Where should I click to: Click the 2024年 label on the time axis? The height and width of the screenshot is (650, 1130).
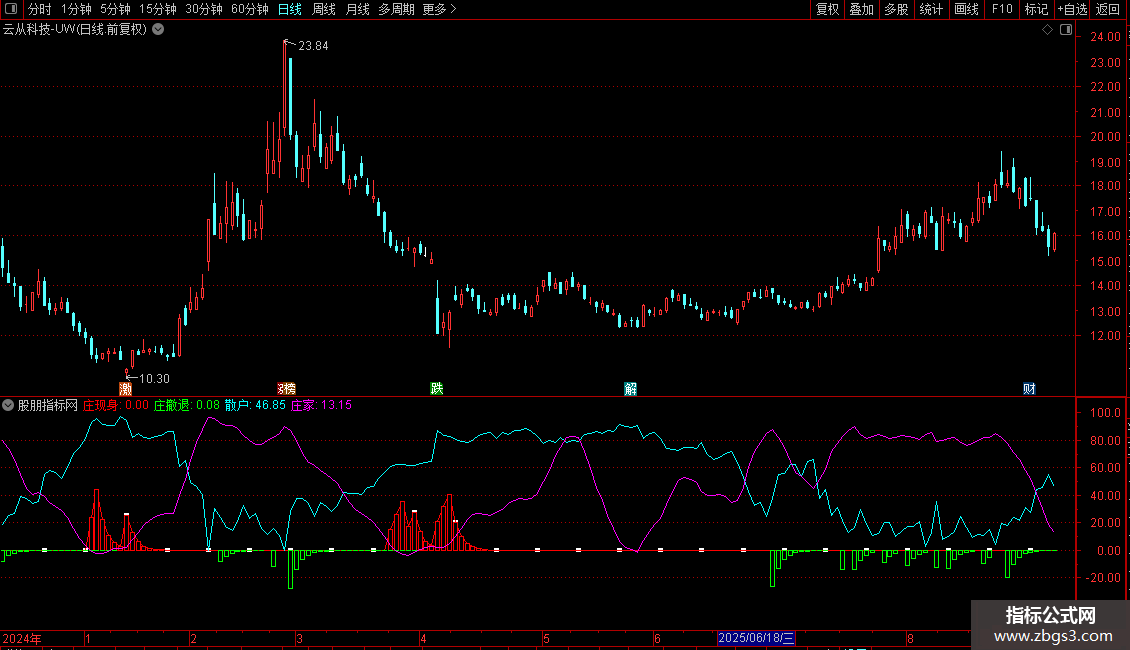[22, 638]
